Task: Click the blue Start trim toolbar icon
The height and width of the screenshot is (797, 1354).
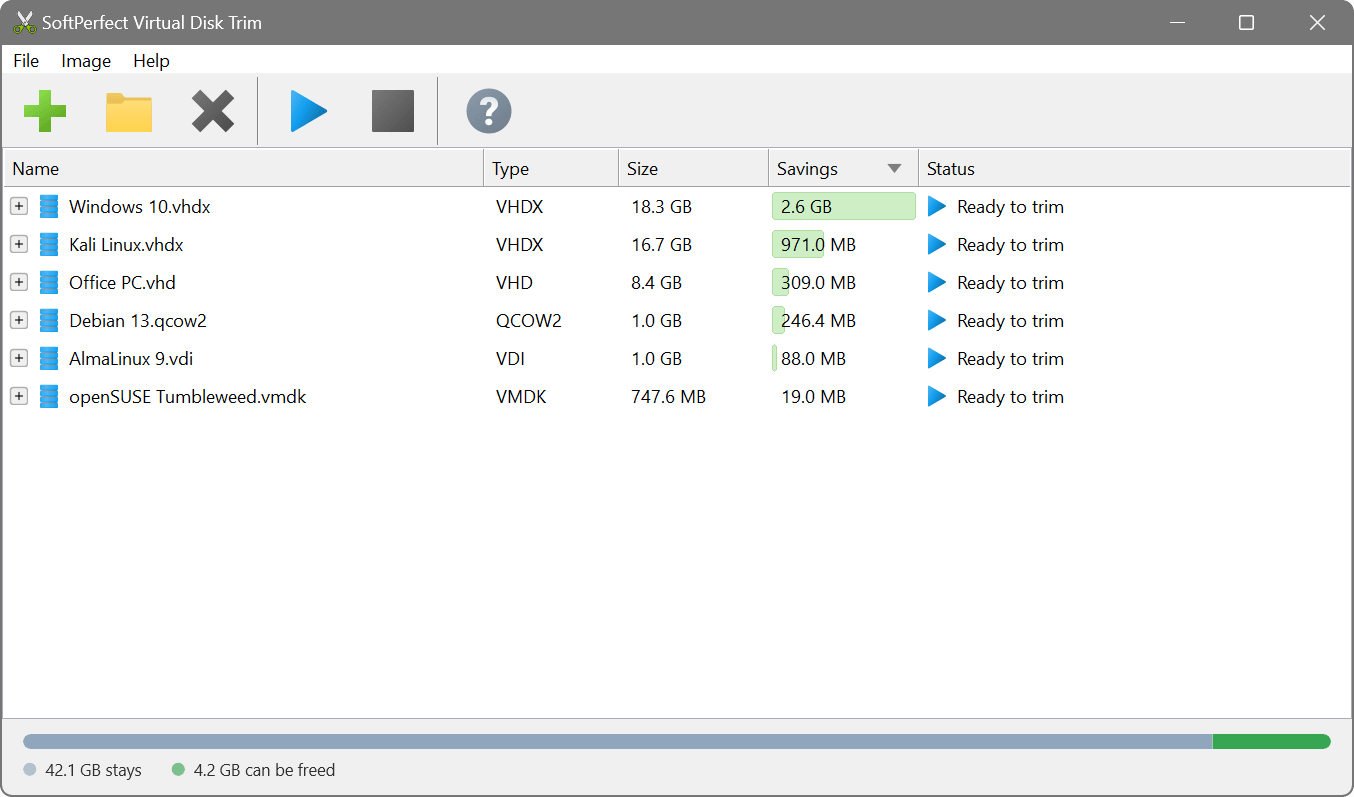Action: point(308,111)
